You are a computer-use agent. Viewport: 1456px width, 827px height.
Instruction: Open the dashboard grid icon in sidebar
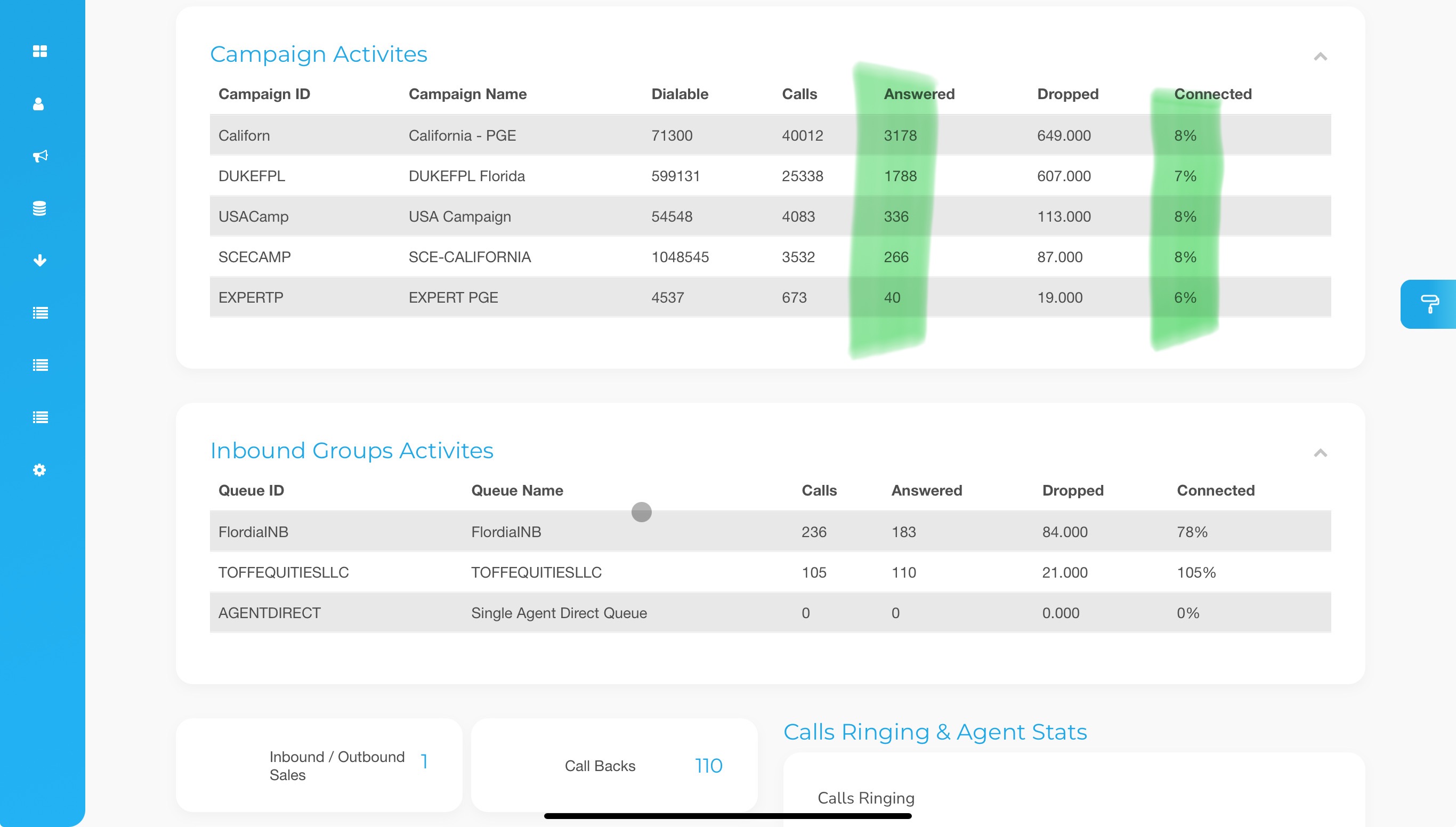[40, 51]
